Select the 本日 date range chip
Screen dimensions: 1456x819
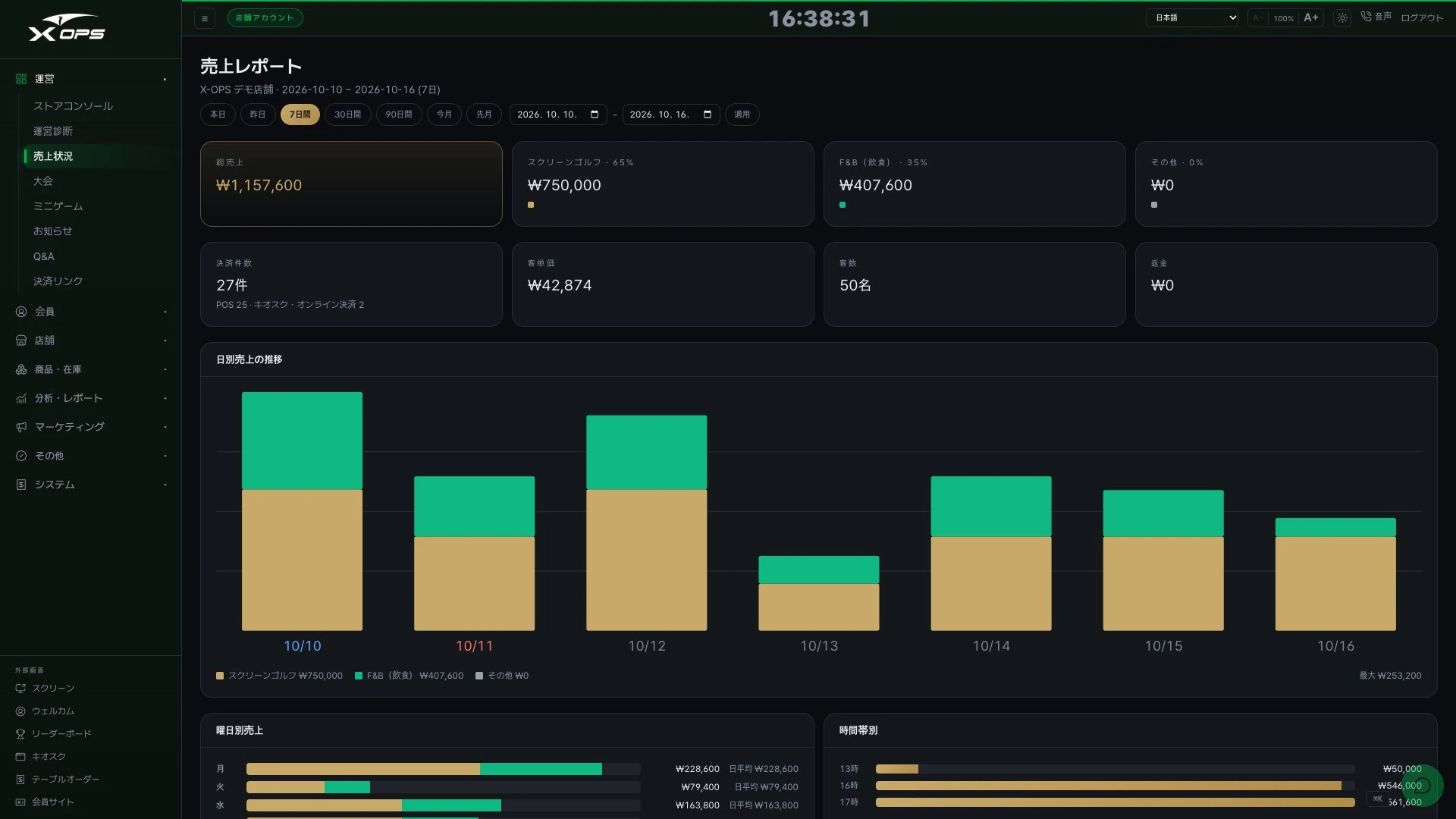(x=218, y=115)
